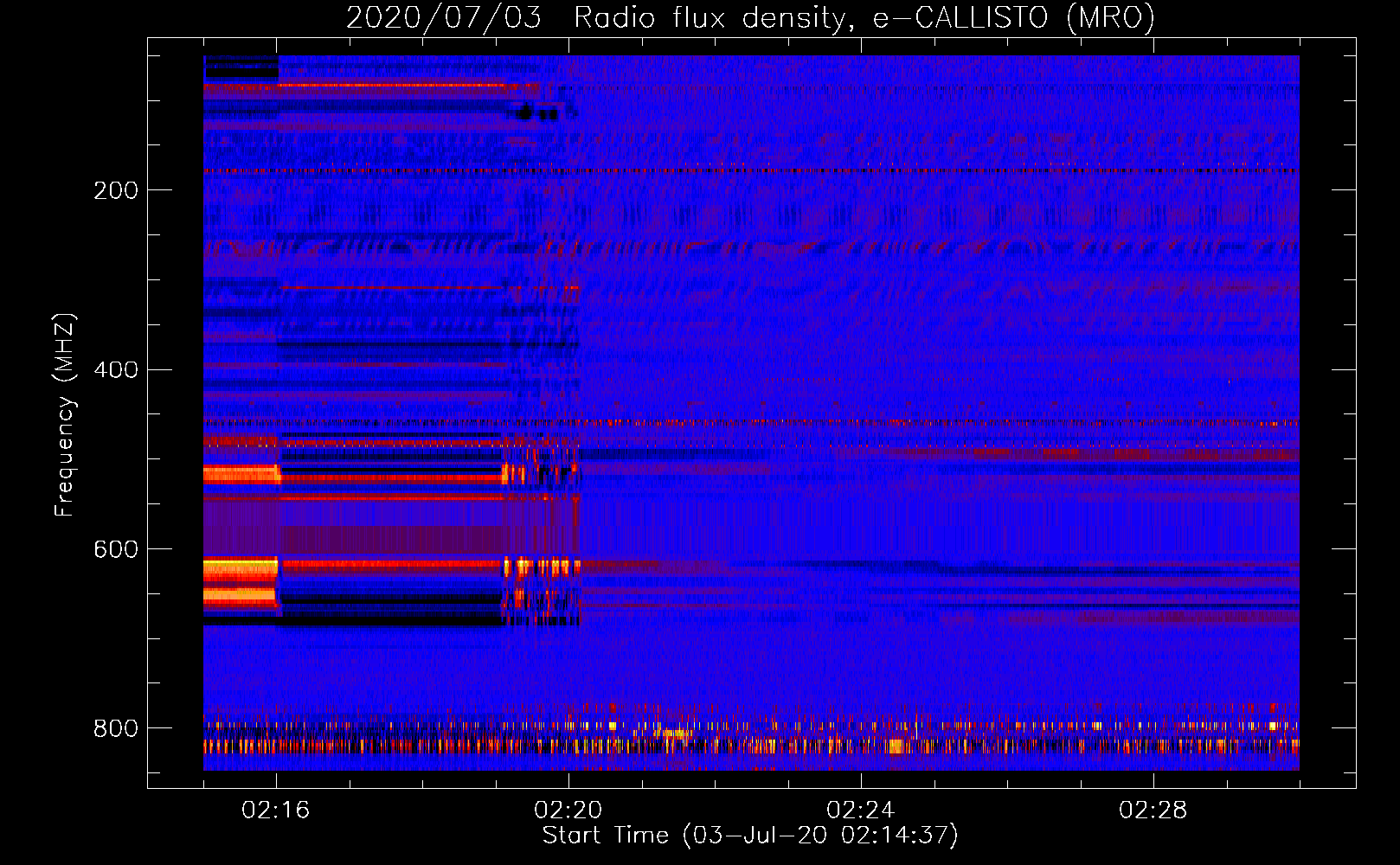Click the "02:20" time tick label
Image resolution: width=1400 pixels, height=865 pixels.
[x=568, y=811]
